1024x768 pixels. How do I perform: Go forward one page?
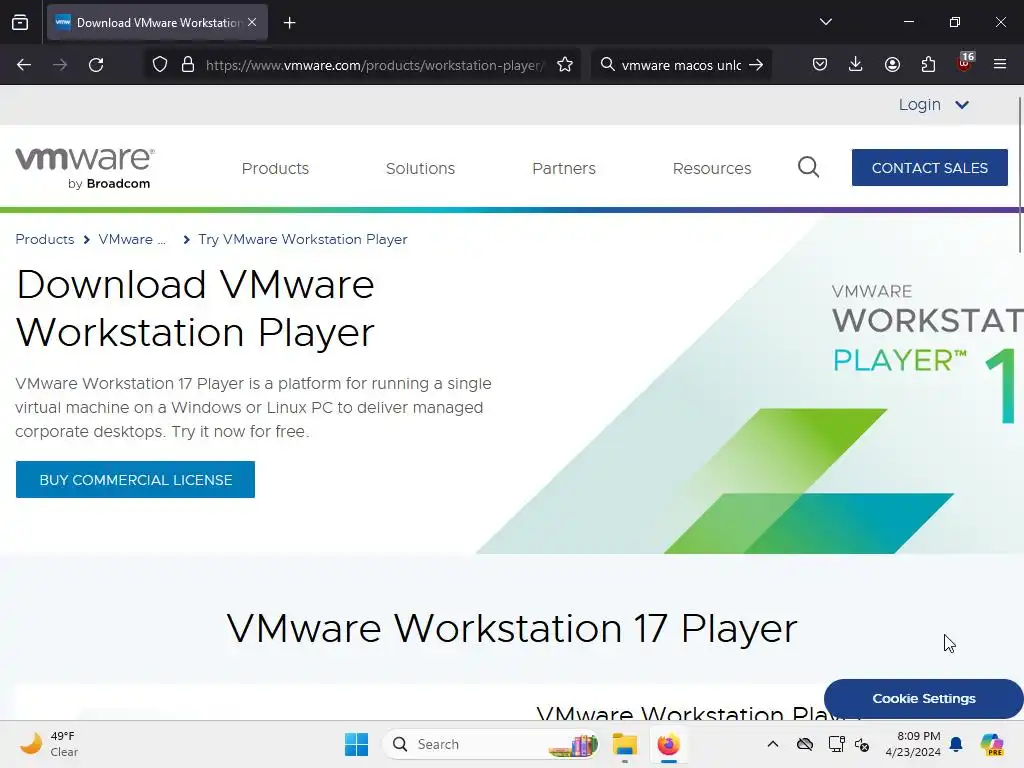tap(60, 65)
